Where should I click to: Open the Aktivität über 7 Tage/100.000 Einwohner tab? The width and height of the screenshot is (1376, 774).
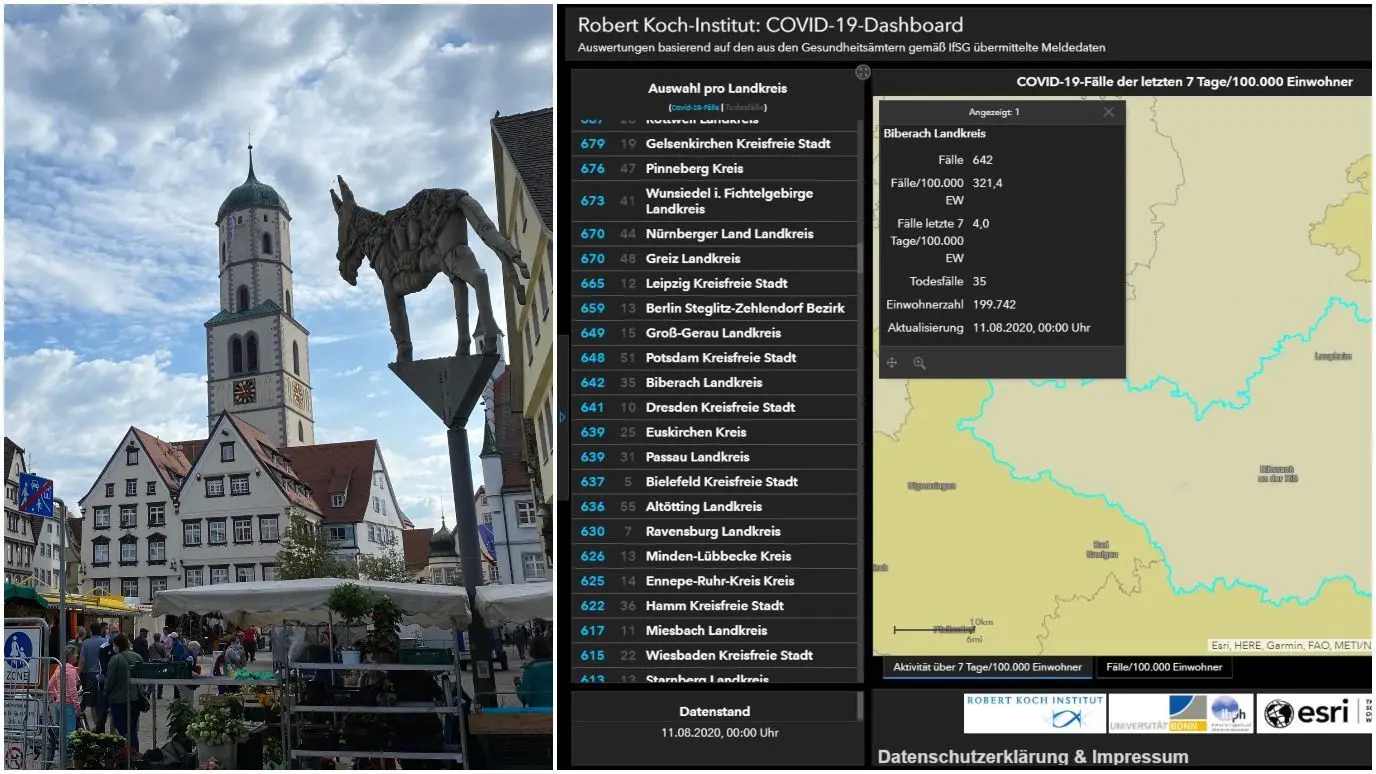tap(987, 667)
